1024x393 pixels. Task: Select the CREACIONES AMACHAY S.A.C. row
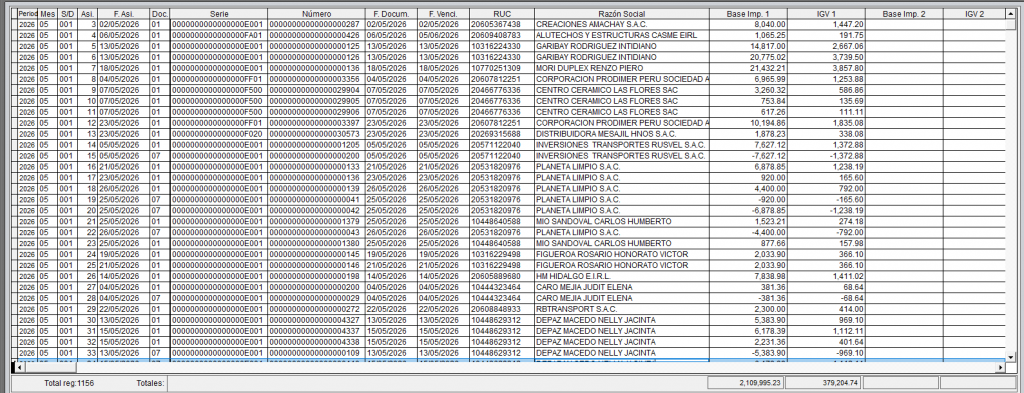(509, 24)
